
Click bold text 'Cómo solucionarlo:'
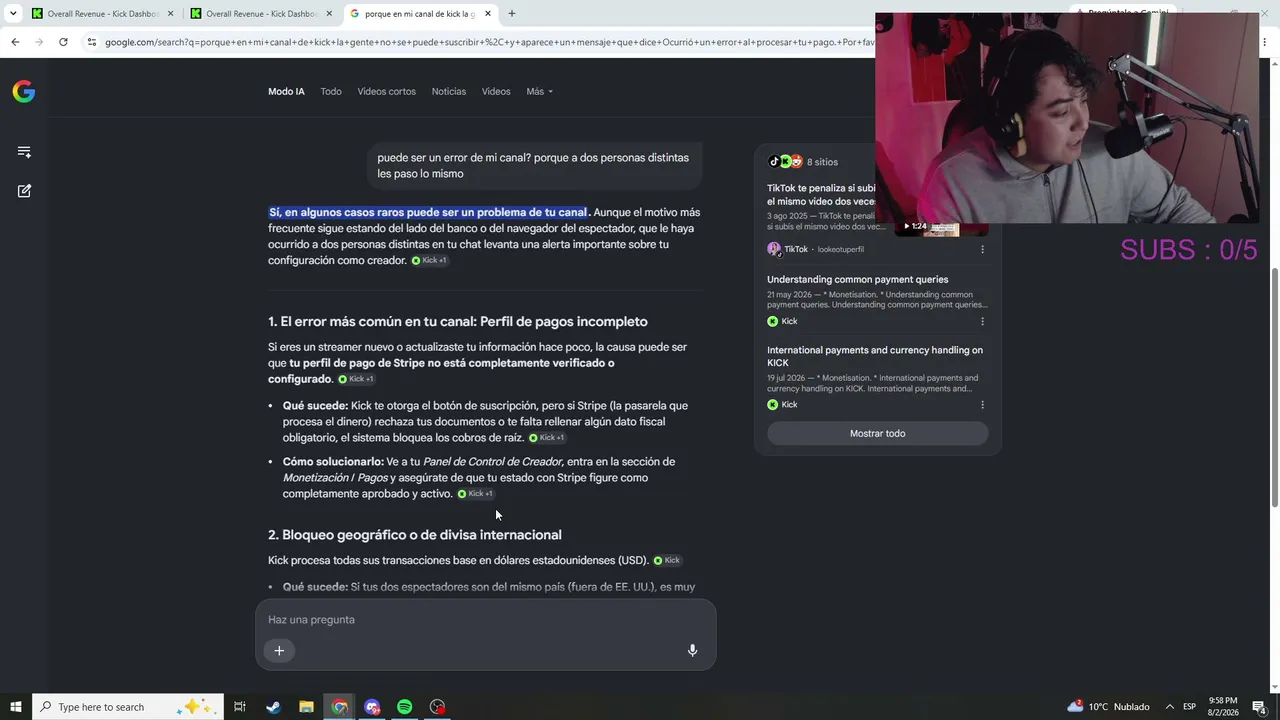[x=333, y=462]
